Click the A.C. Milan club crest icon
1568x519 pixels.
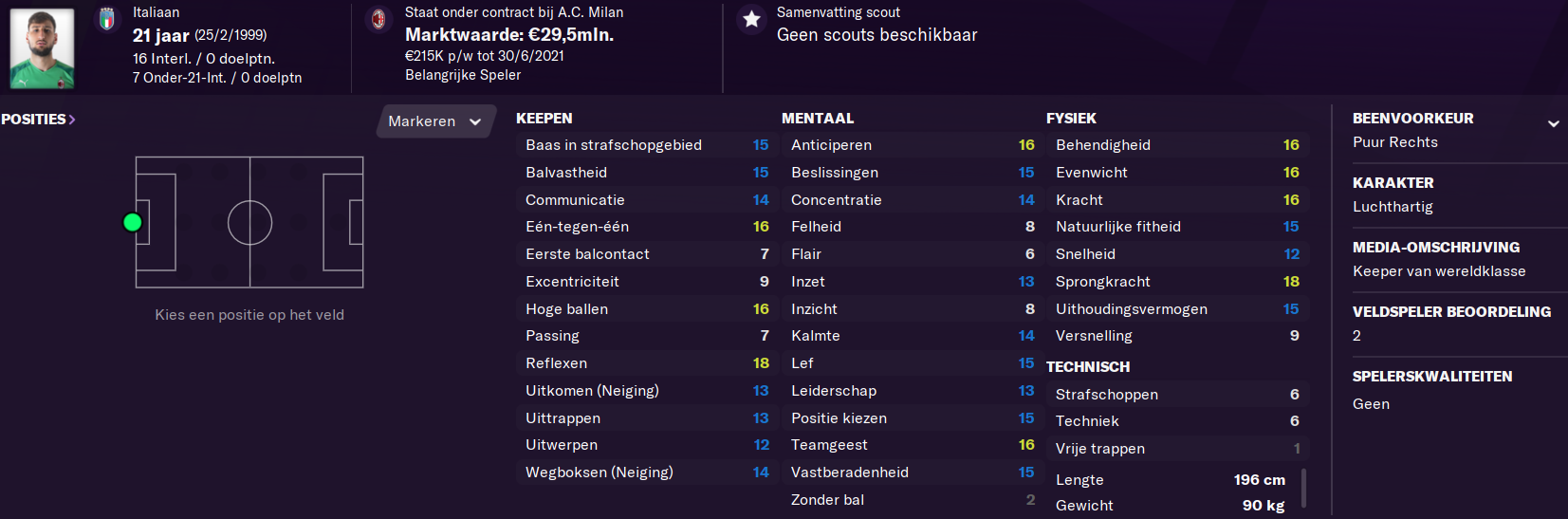tap(378, 19)
